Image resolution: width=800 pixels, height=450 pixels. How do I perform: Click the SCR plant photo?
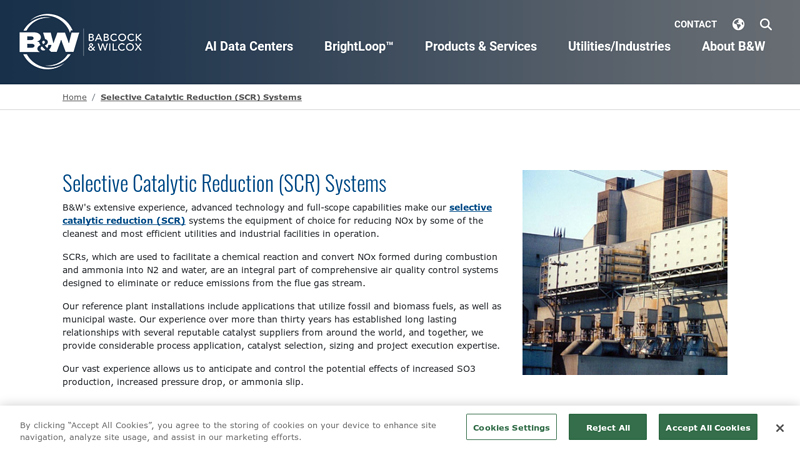click(624, 272)
